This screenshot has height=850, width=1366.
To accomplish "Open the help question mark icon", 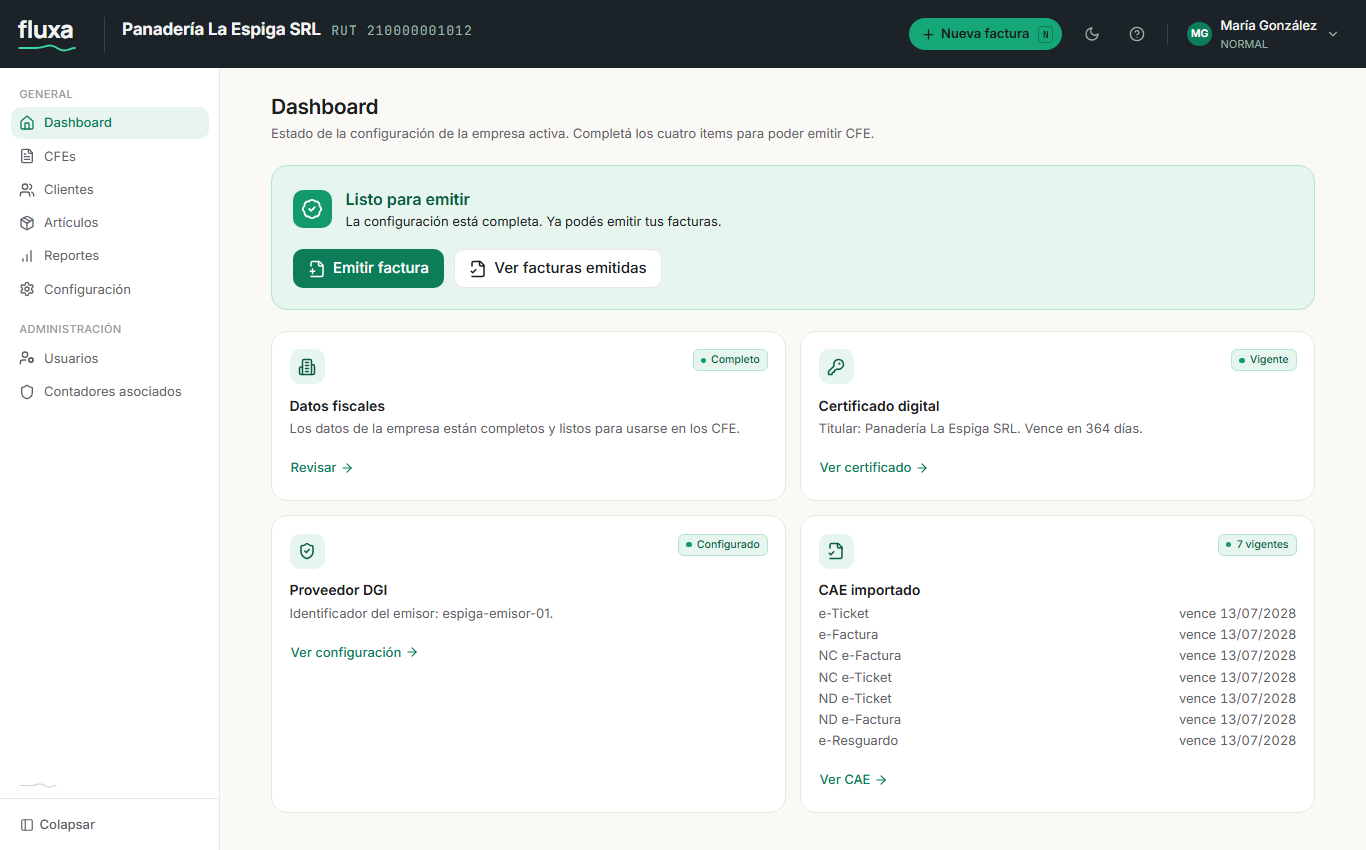I will 1137,34.
